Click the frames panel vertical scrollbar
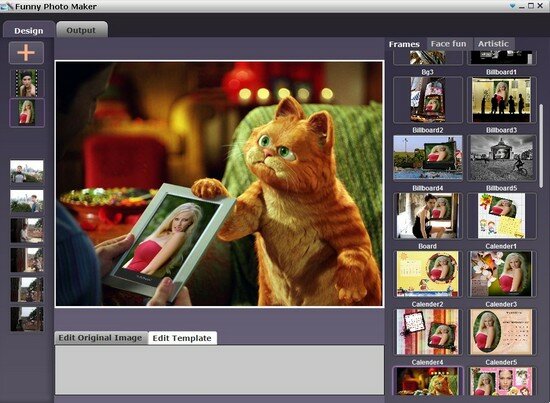Screen dimensions: 550x403 (541, 142)
